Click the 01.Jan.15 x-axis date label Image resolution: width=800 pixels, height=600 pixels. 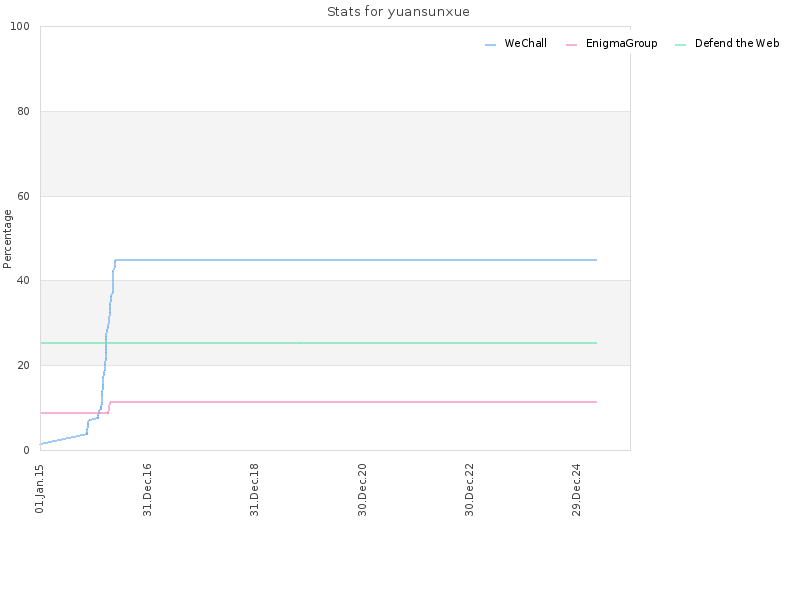[x=40, y=489]
